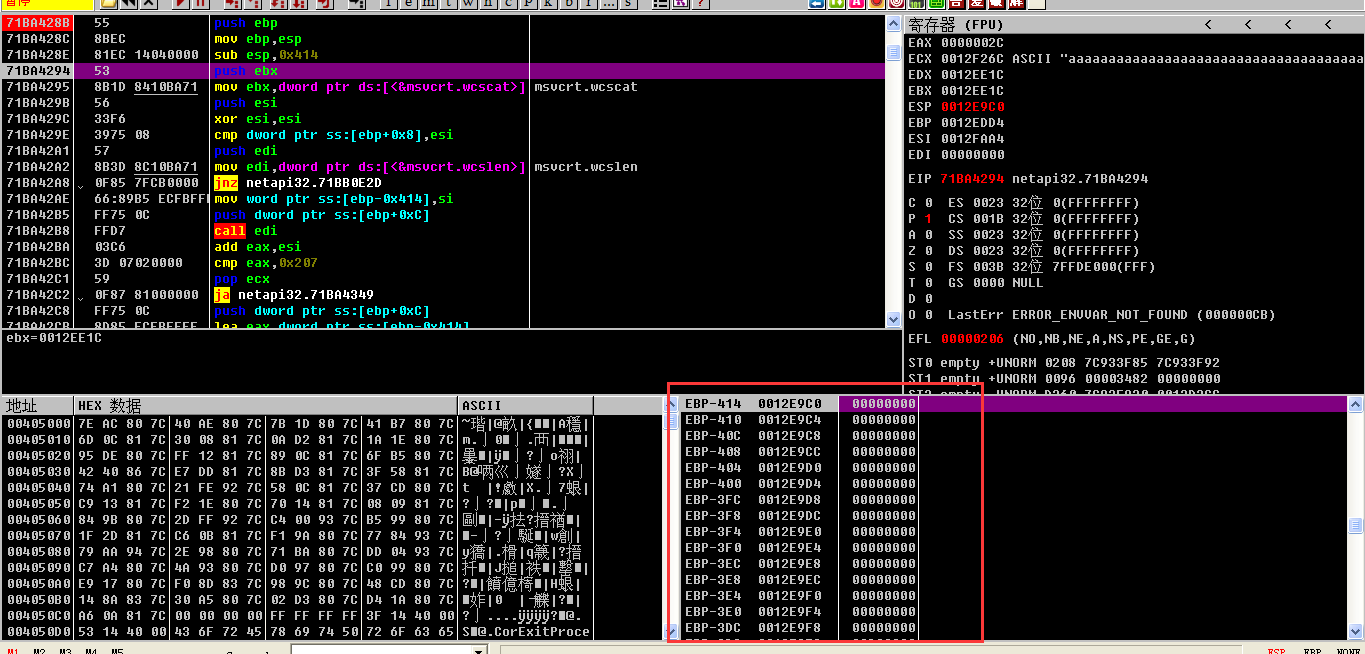This screenshot has height=654, width=1365.
Task: Show Breakpoints window via 'b' button
Action: (x=568, y=4)
